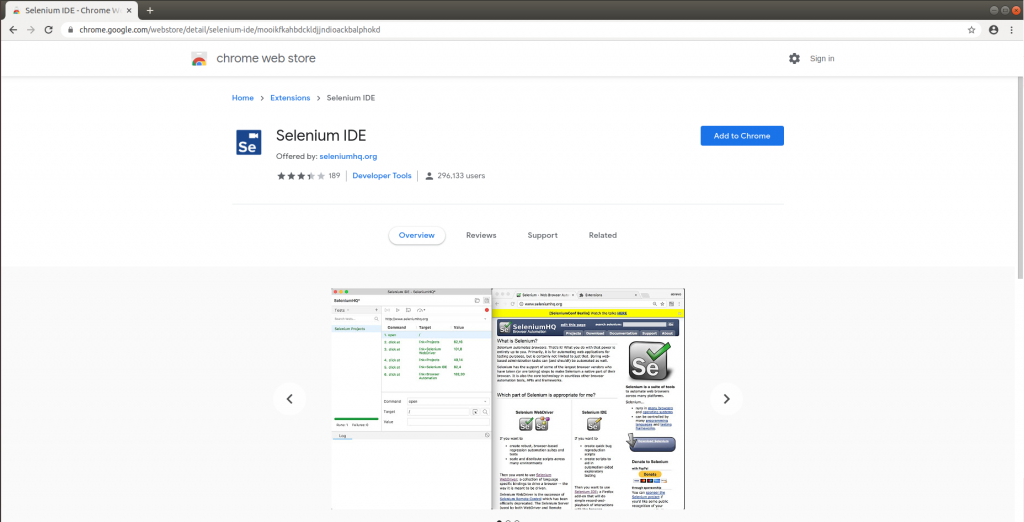
Task: Click the Add to Chrome button
Action: [741, 136]
